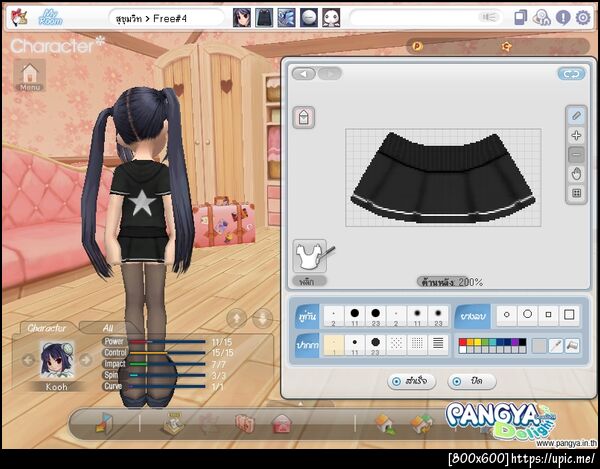The height and width of the screenshot is (469, 600).
Task: Click previous character left arrow
Action: 28,360
